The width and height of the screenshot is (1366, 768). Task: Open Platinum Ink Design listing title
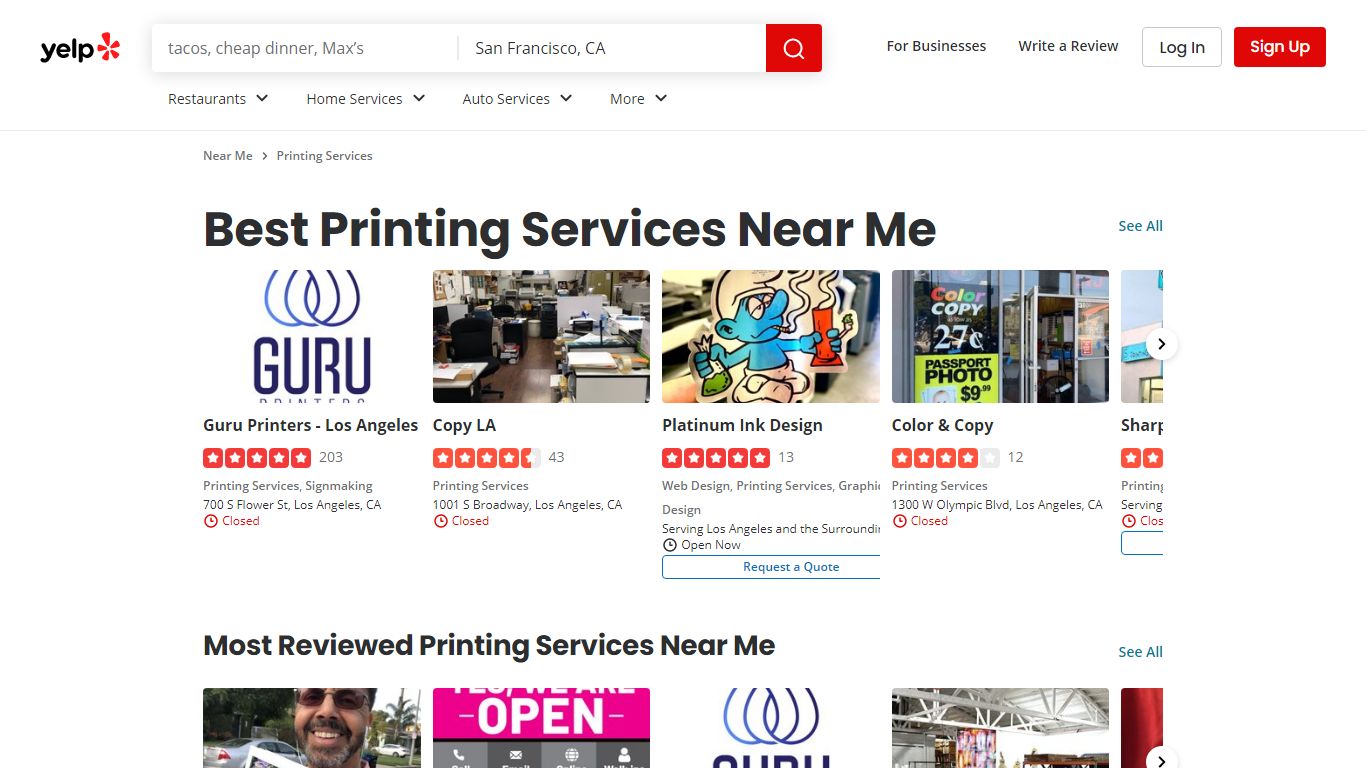742,425
